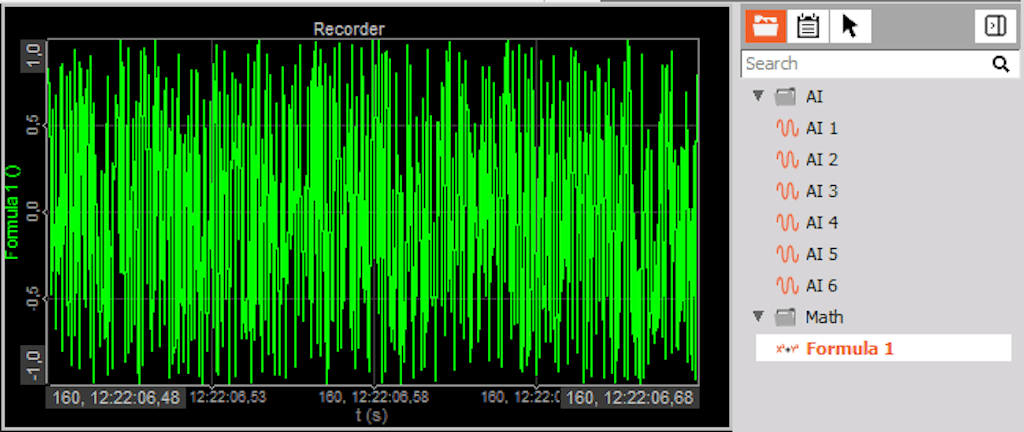The image size is (1024, 432).
Task: Select channel AI 4
Action: 821,223
